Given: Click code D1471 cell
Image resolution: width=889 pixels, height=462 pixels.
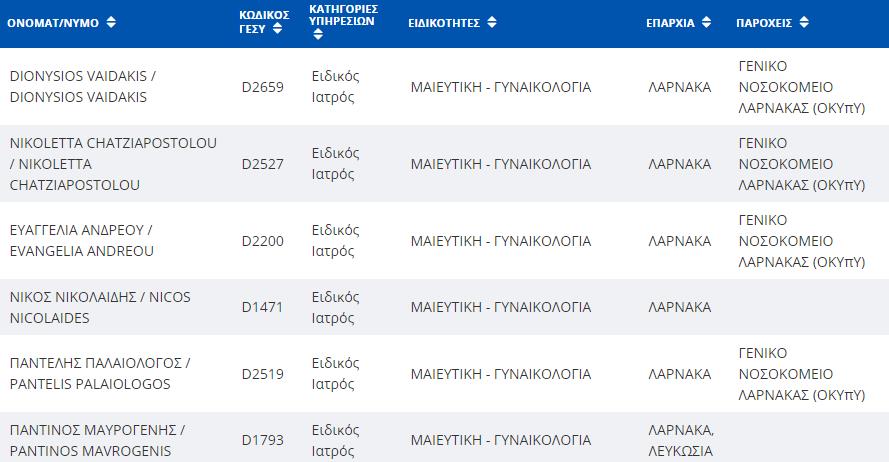Looking at the screenshot, I should point(262,307).
